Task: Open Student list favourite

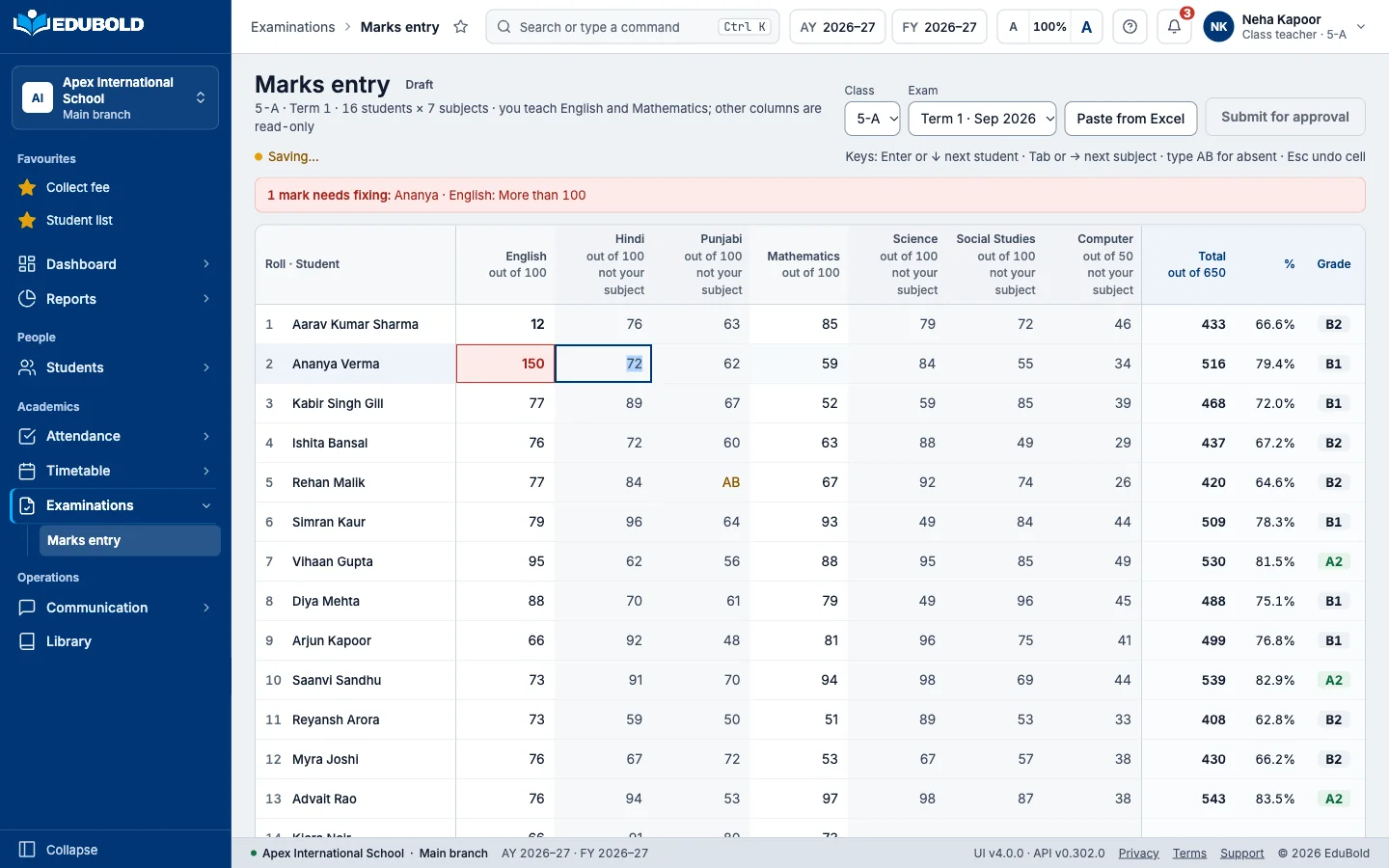Action: [x=79, y=220]
